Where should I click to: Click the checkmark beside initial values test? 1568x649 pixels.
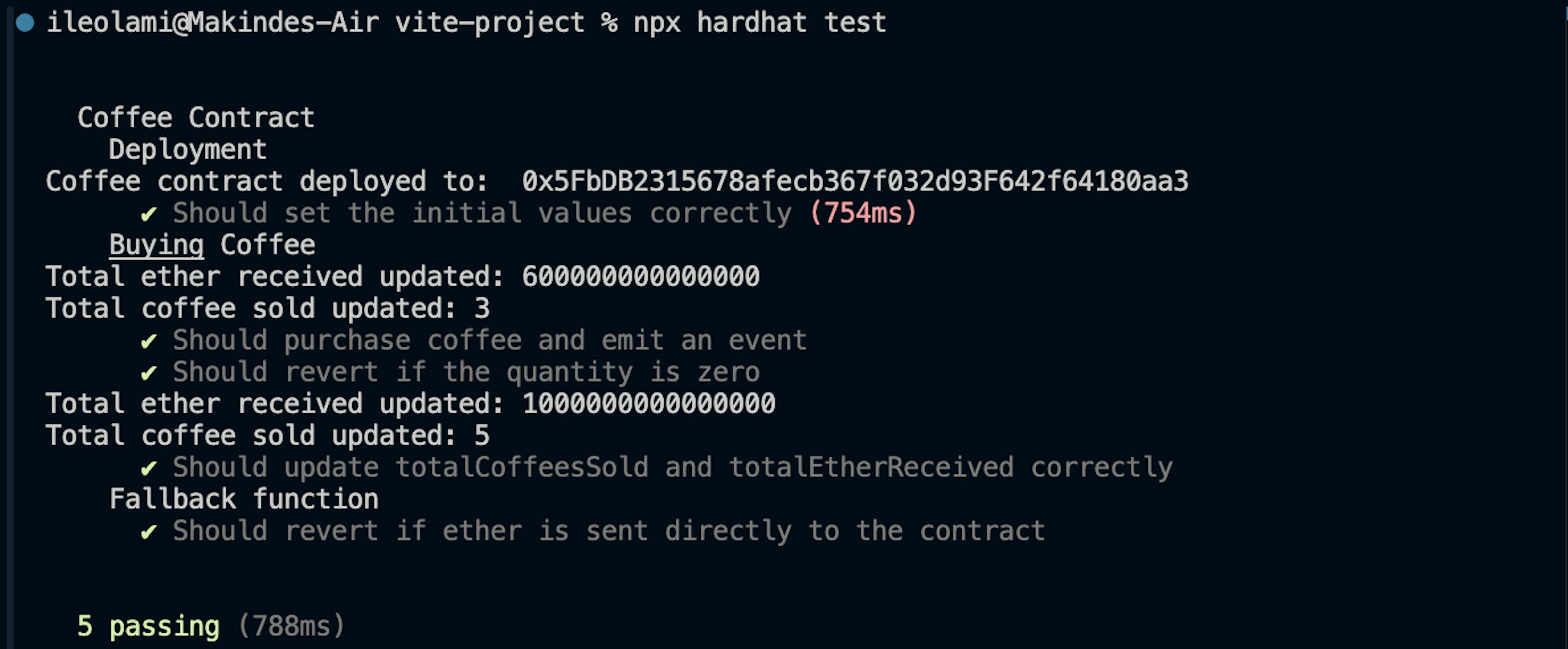click(x=149, y=214)
